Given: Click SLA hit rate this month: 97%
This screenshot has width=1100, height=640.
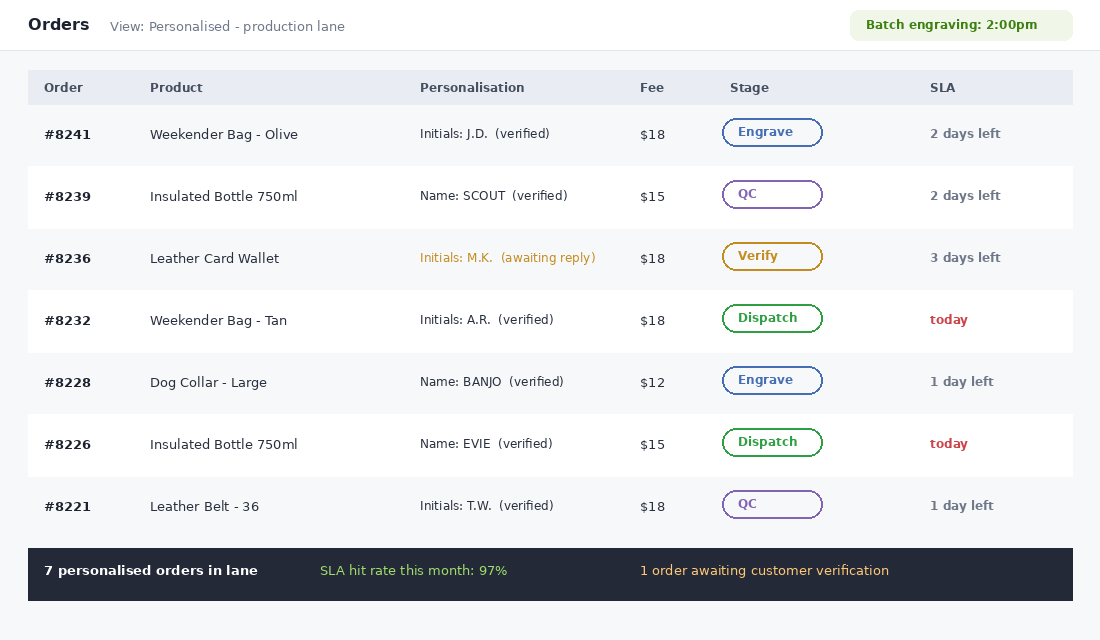Looking at the screenshot, I should point(413,571).
